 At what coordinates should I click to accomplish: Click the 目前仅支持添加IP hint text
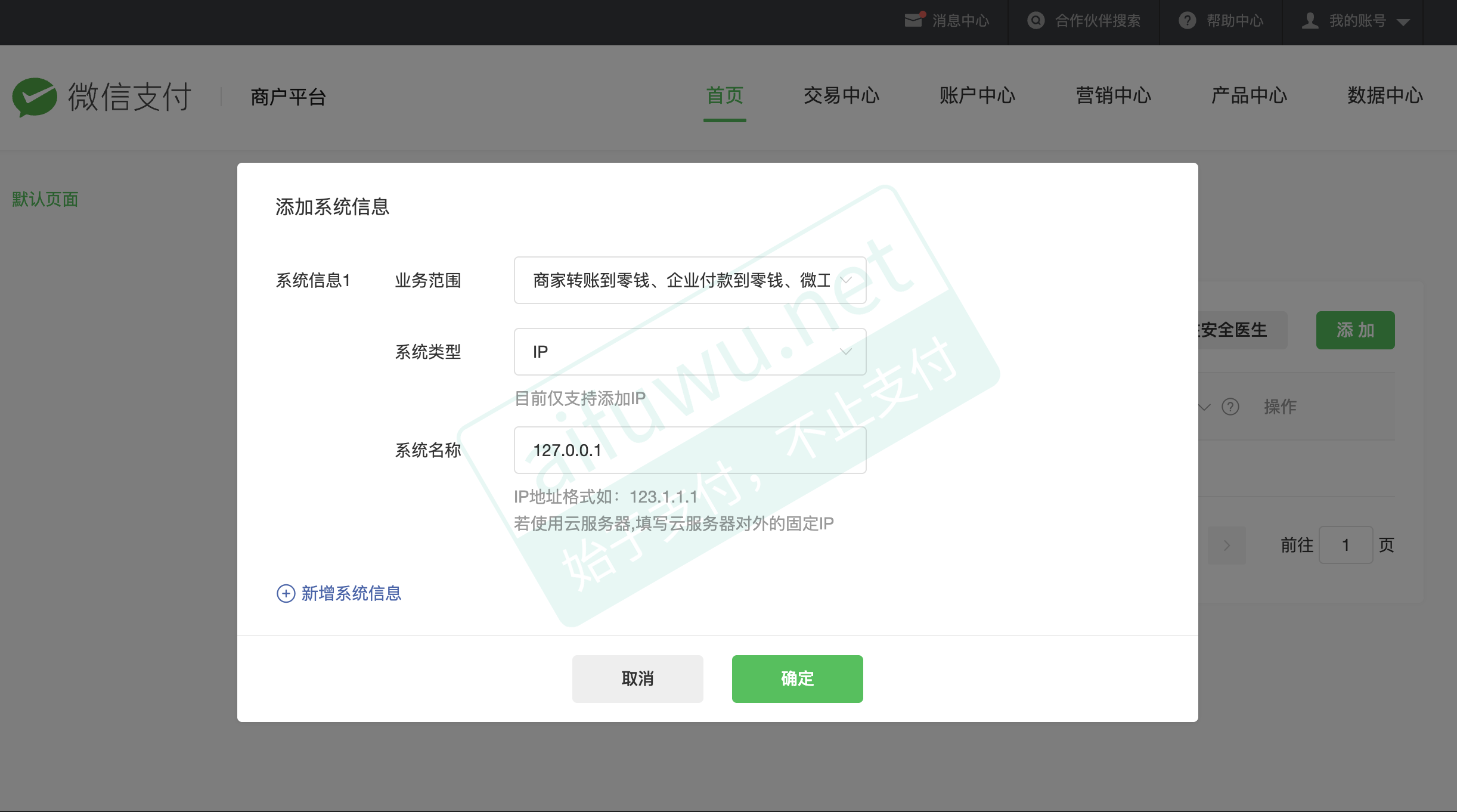[x=580, y=398]
